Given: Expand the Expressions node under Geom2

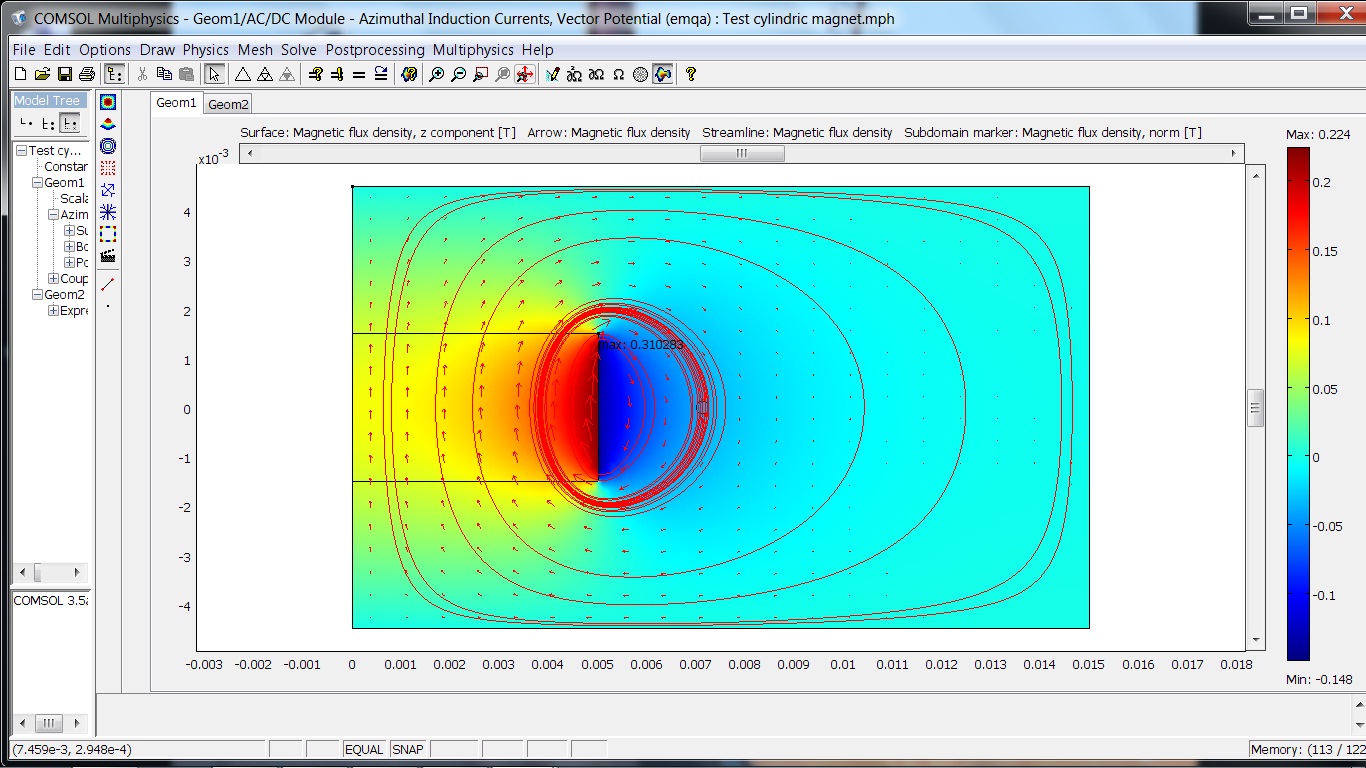Looking at the screenshot, I should [x=53, y=311].
